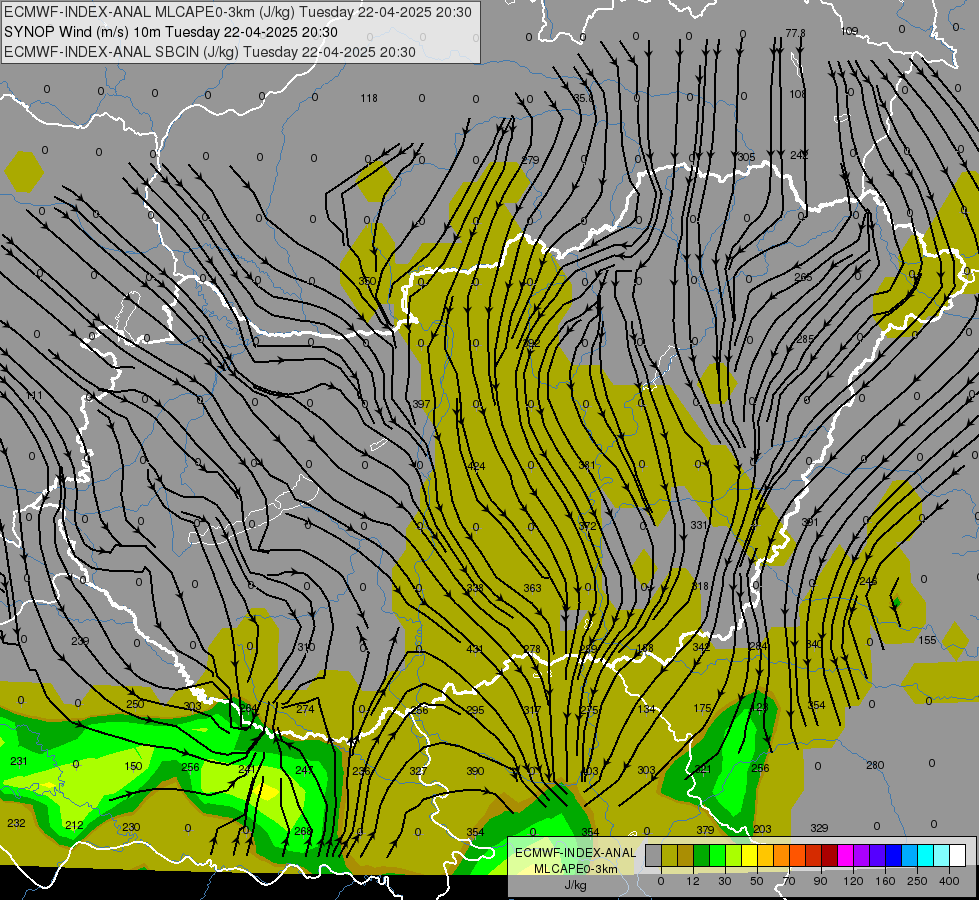The width and height of the screenshot is (979, 900).
Task: Click the SBCIN title line
Action: 210,52
